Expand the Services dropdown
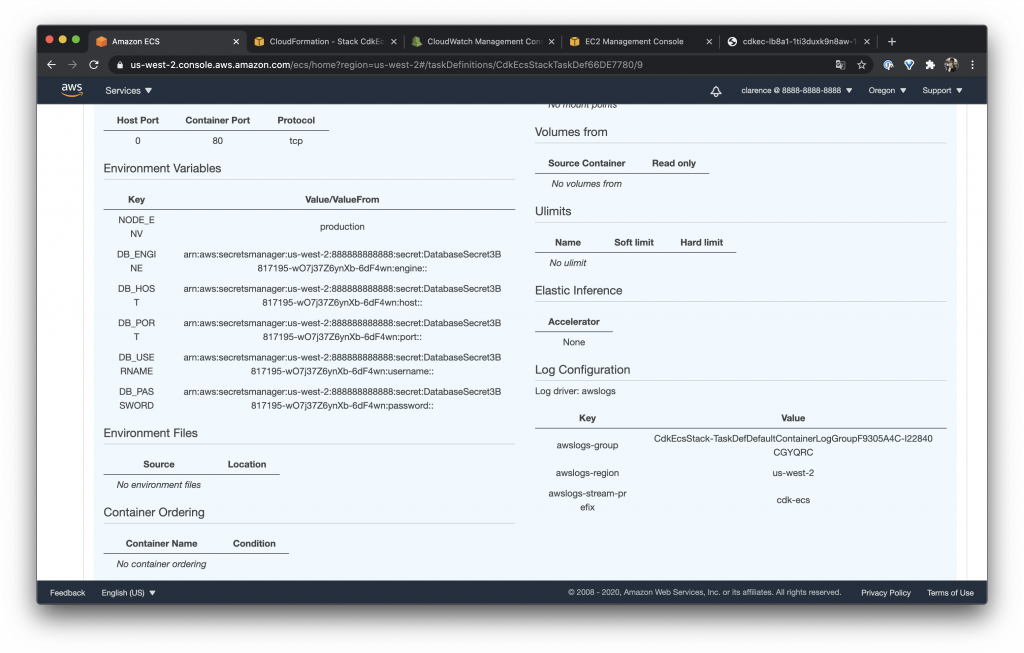The width and height of the screenshot is (1024, 653). click(x=129, y=91)
